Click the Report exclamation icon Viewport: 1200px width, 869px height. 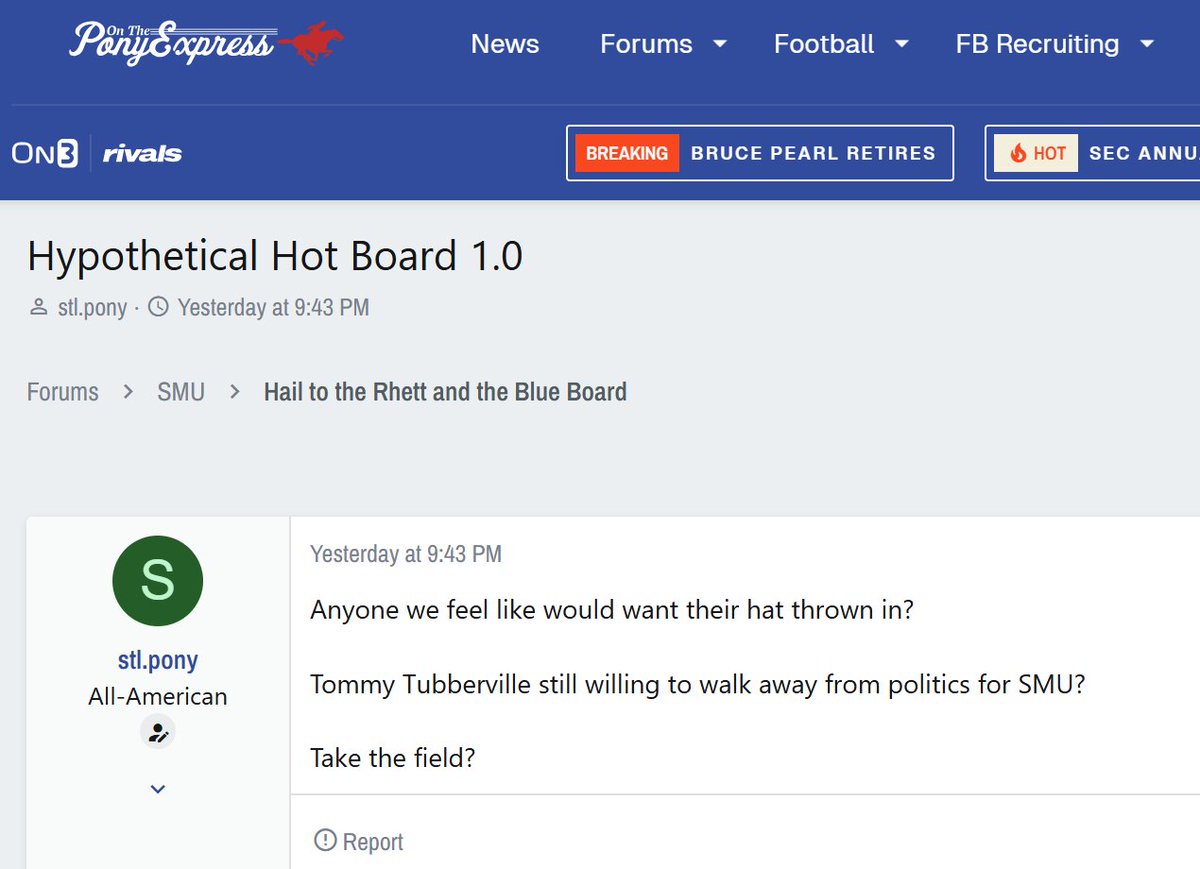pyautogui.click(x=325, y=841)
